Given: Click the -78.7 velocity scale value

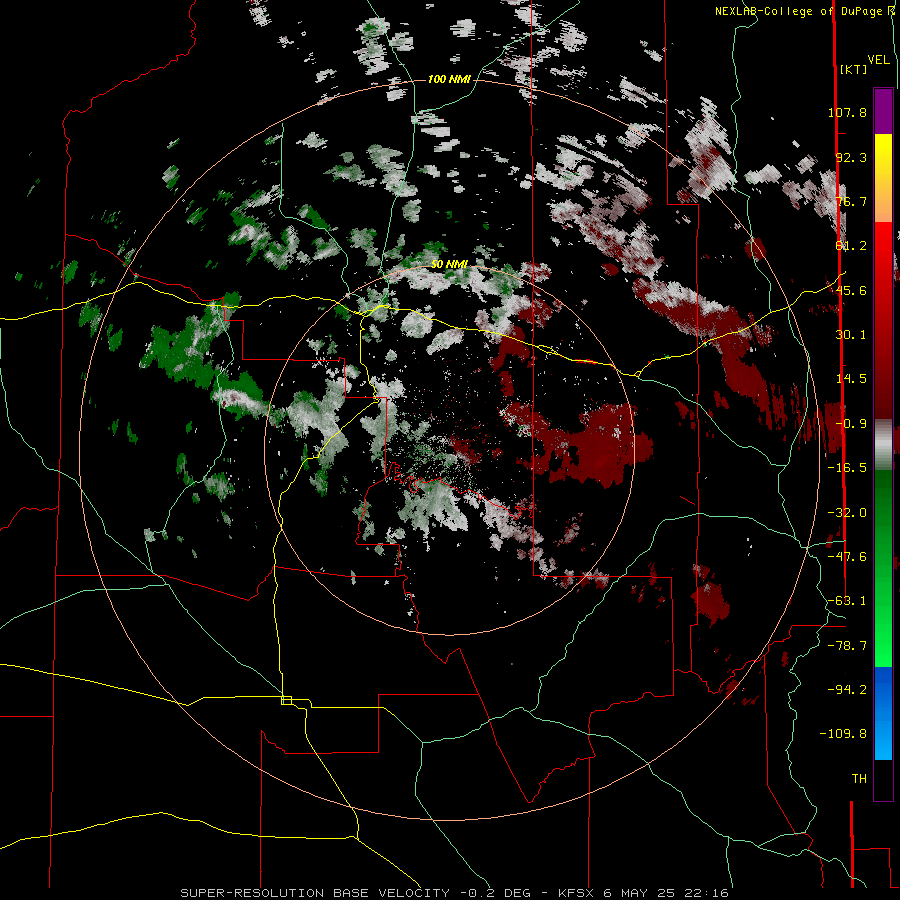Looking at the screenshot, I should click(847, 646).
